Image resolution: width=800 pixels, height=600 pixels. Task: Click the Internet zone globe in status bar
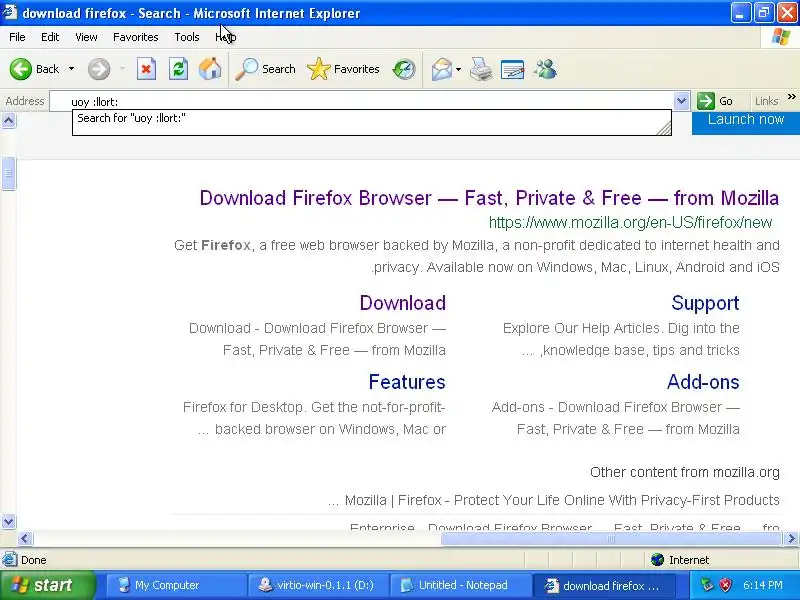[x=657, y=560]
